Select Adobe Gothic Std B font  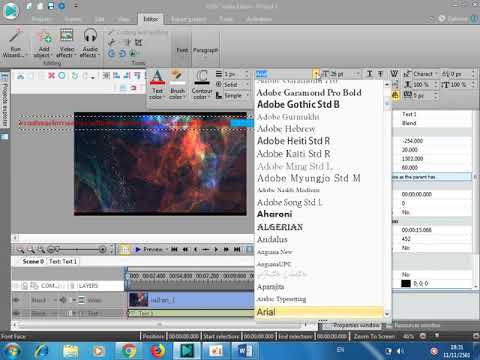[x=299, y=104]
